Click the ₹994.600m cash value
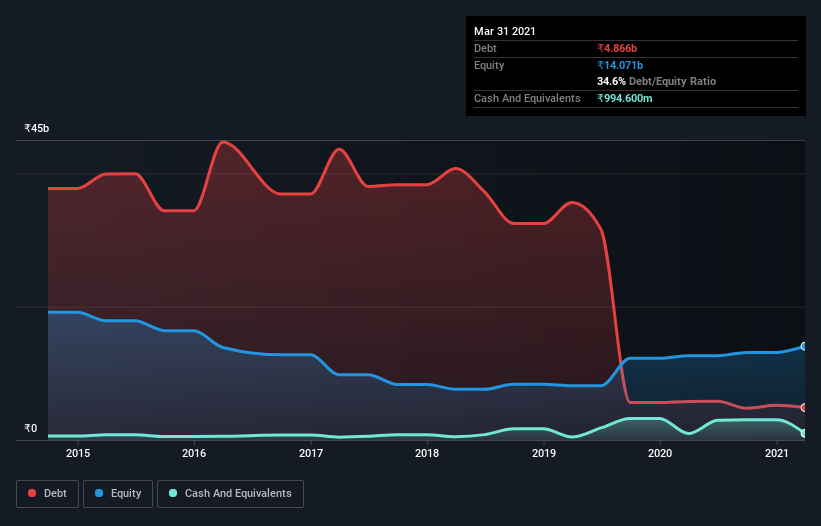 tap(625, 98)
